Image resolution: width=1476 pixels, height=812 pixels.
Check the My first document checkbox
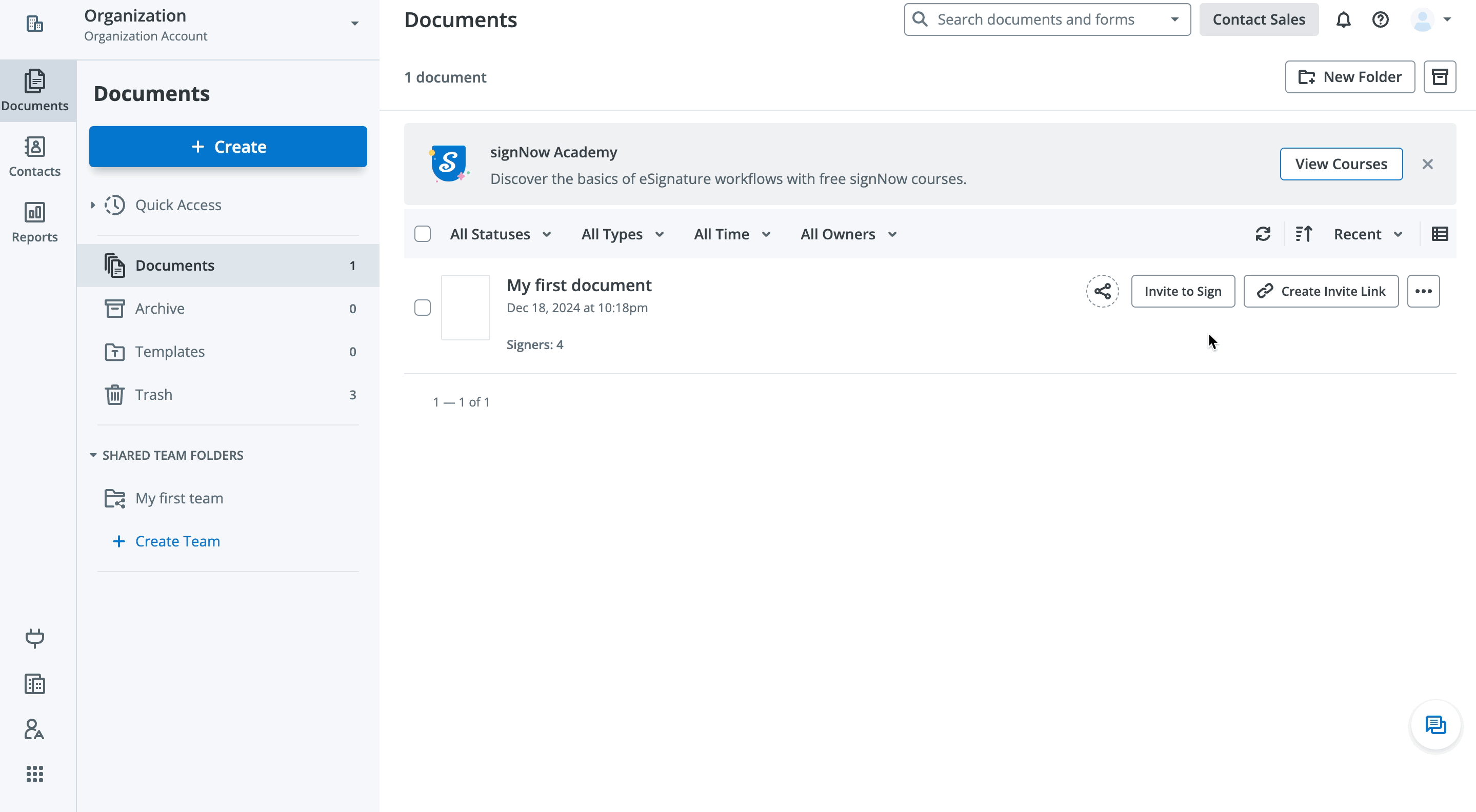pos(422,308)
